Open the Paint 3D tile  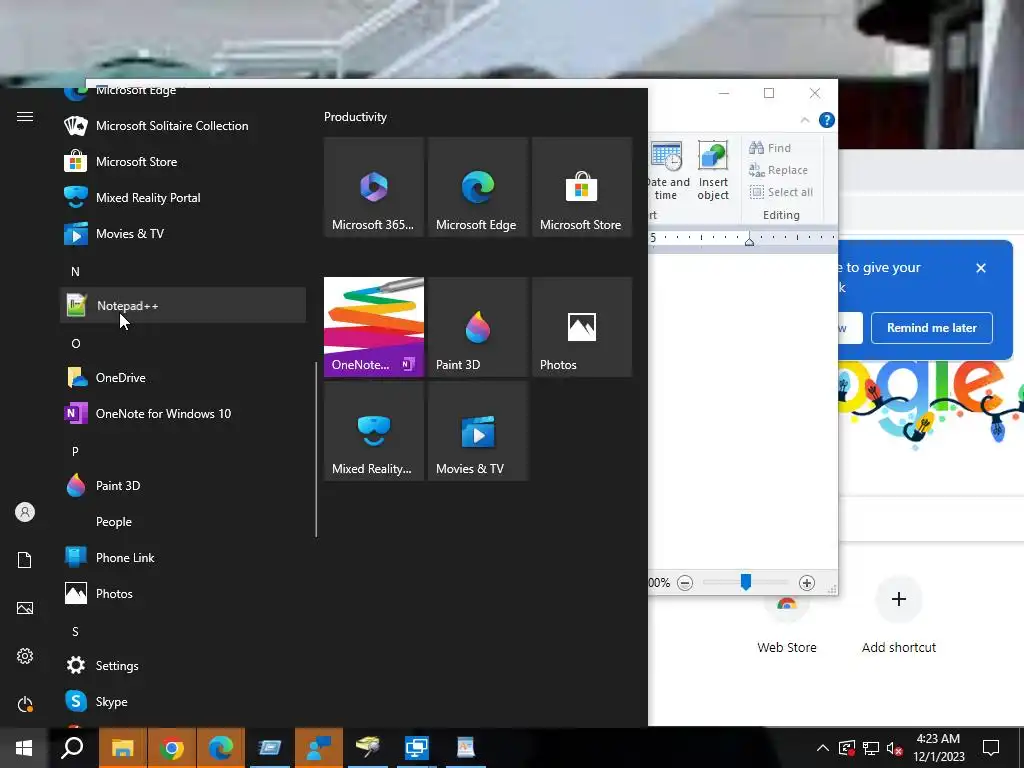point(478,327)
